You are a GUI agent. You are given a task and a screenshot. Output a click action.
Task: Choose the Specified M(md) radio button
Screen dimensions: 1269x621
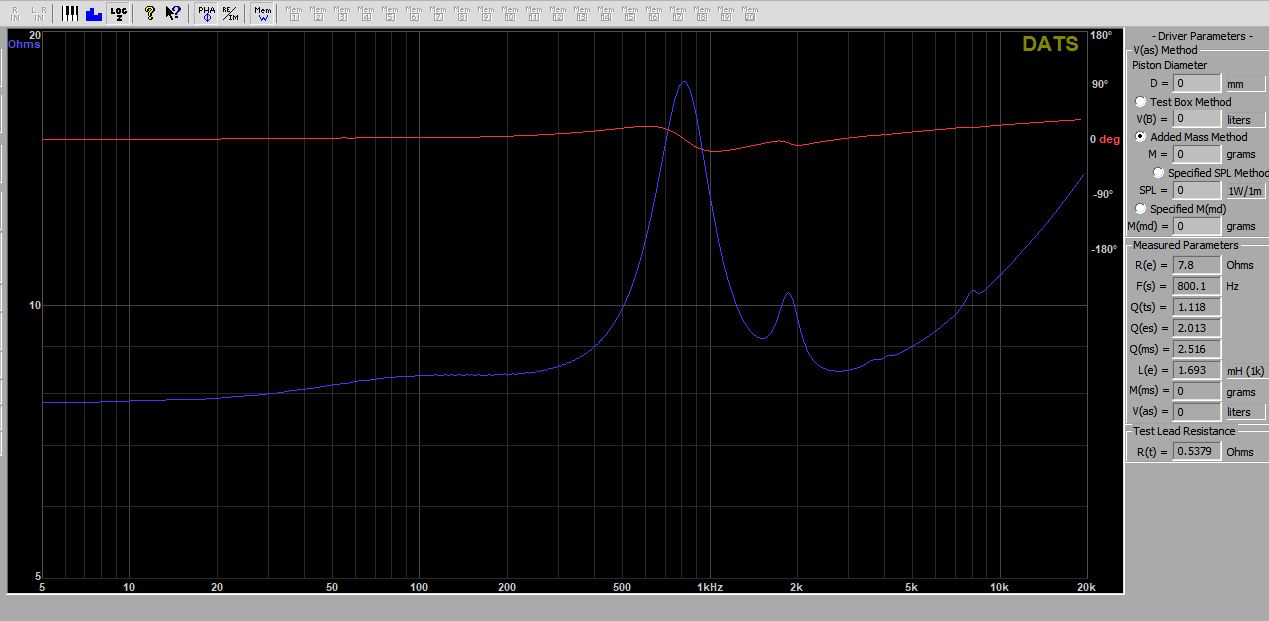click(1141, 208)
